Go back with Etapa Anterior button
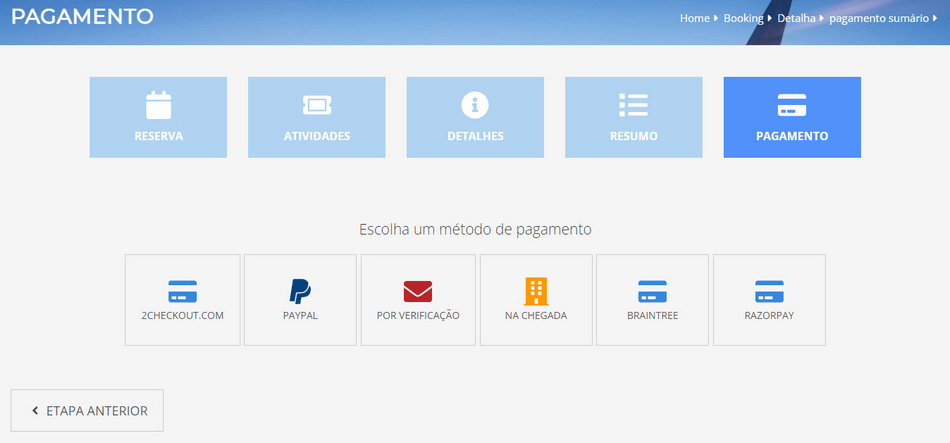 coord(87,411)
